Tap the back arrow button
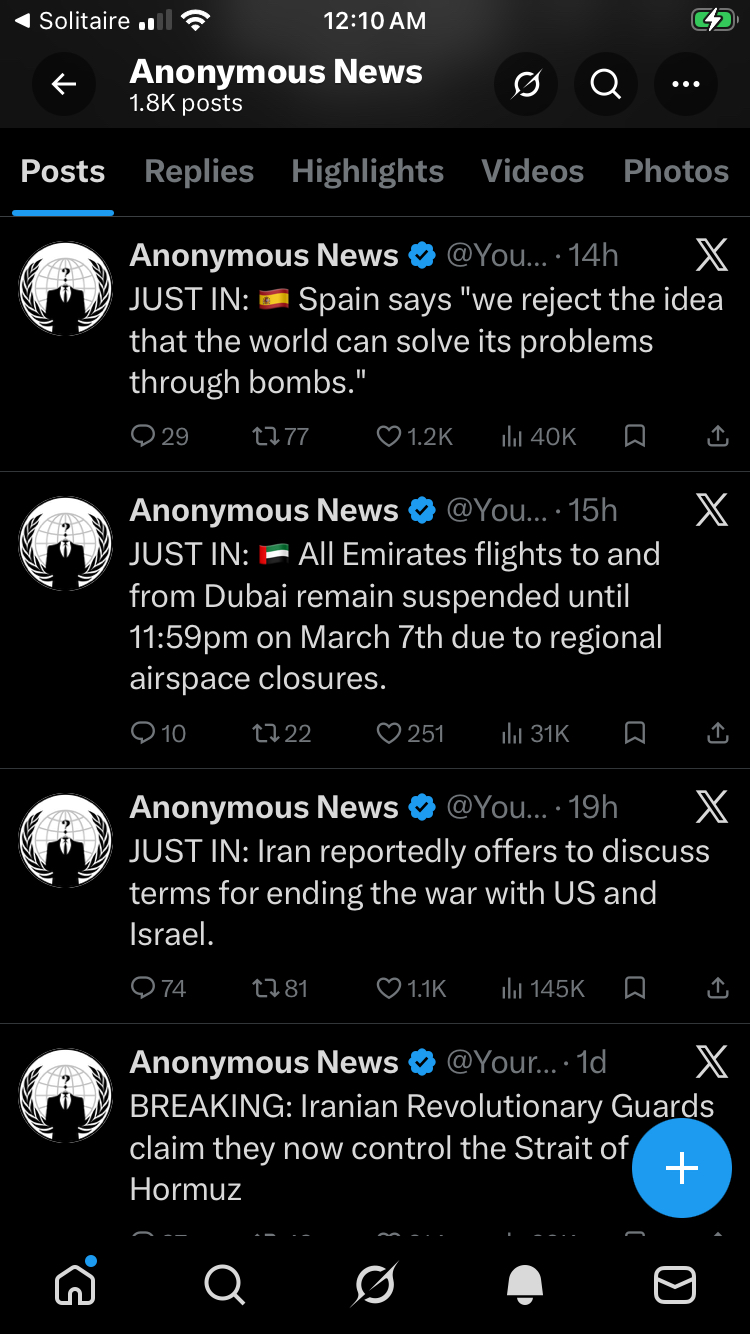 pos(64,85)
